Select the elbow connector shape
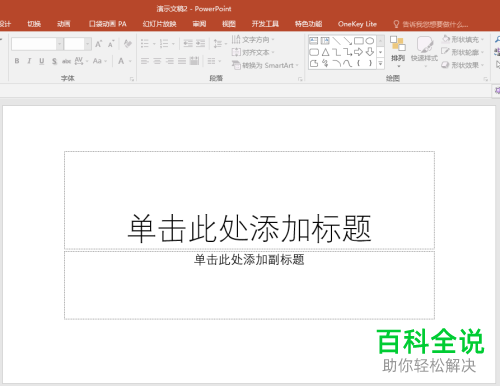This screenshot has width=500, height=386. [337, 52]
